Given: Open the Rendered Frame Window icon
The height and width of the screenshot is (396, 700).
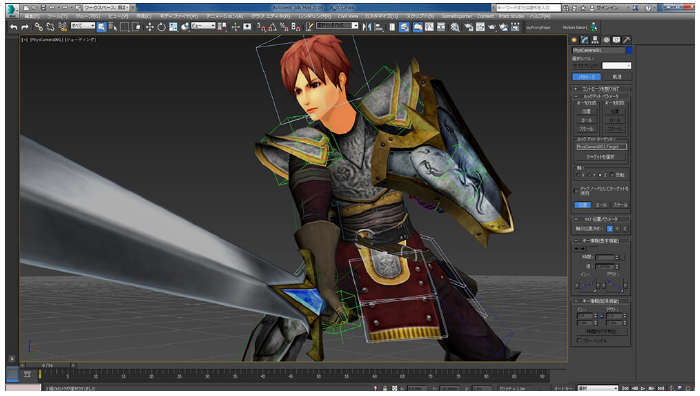Looking at the screenshot, I should [x=480, y=27].
